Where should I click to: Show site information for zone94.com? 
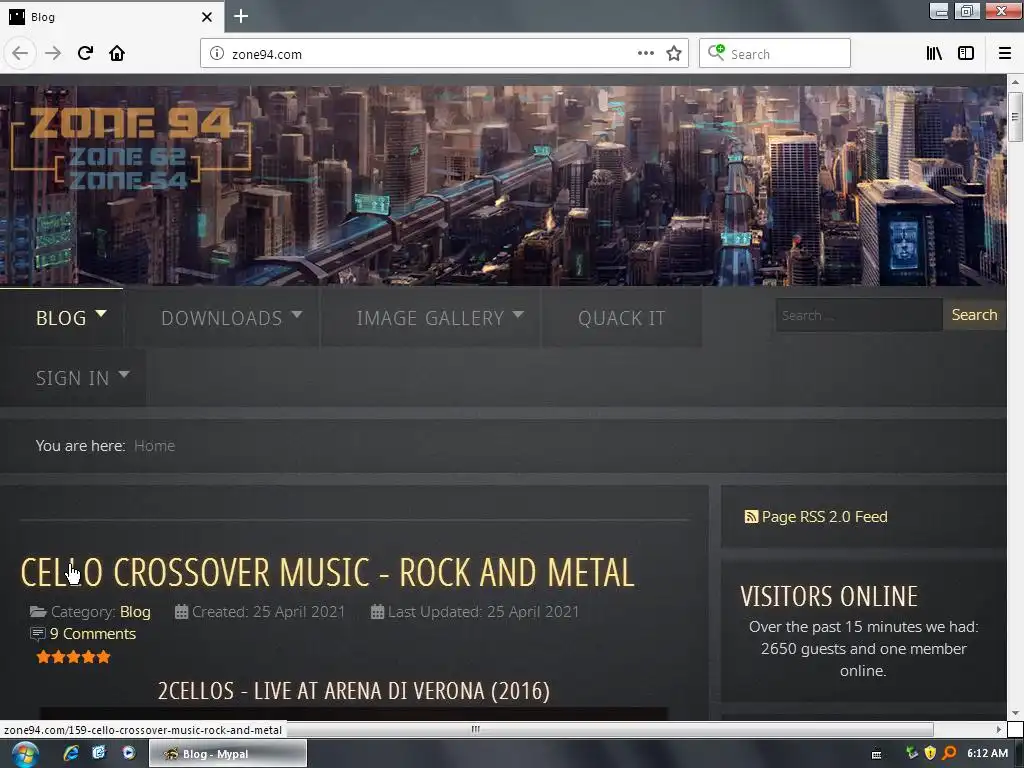(217, 54)
